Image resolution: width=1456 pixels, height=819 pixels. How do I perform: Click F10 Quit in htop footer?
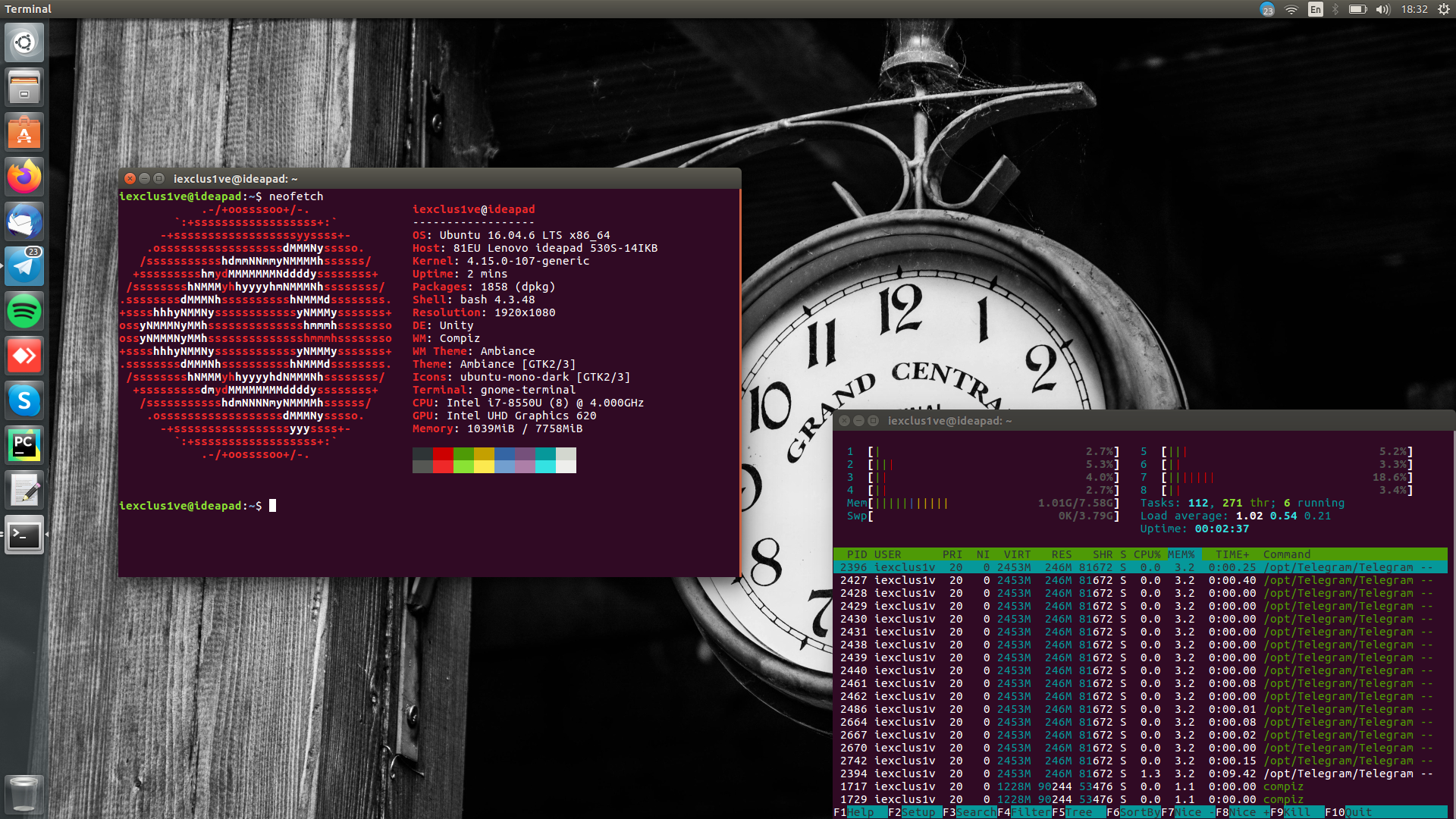pyautogui.click(x=1385, y=812)
